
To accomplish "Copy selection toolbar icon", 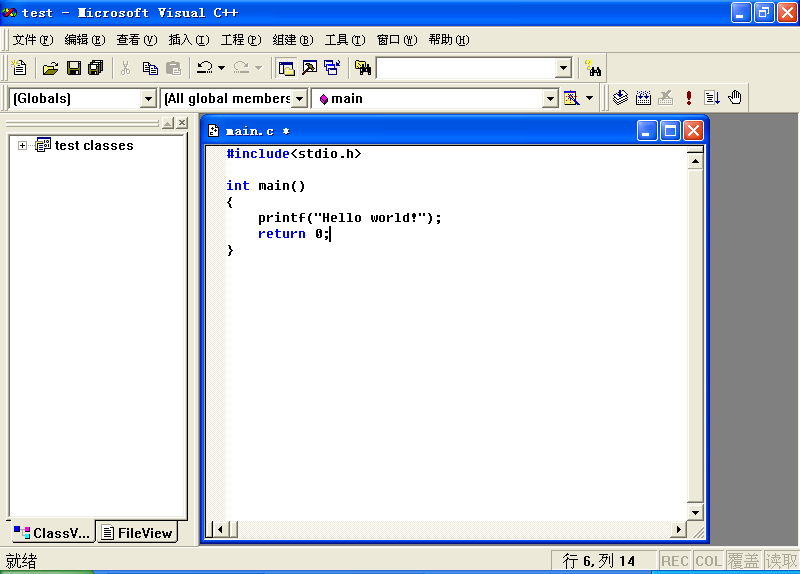I will (150, 68).
